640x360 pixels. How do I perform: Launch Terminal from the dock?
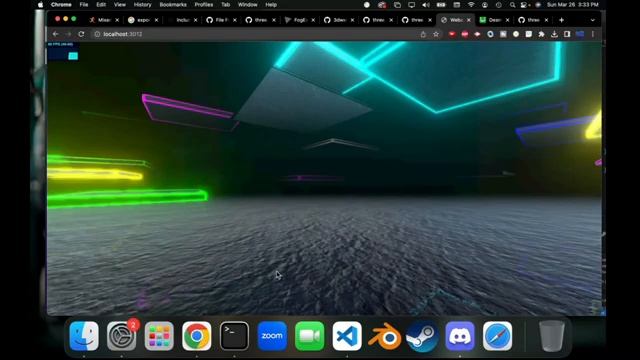pos(234,336)
